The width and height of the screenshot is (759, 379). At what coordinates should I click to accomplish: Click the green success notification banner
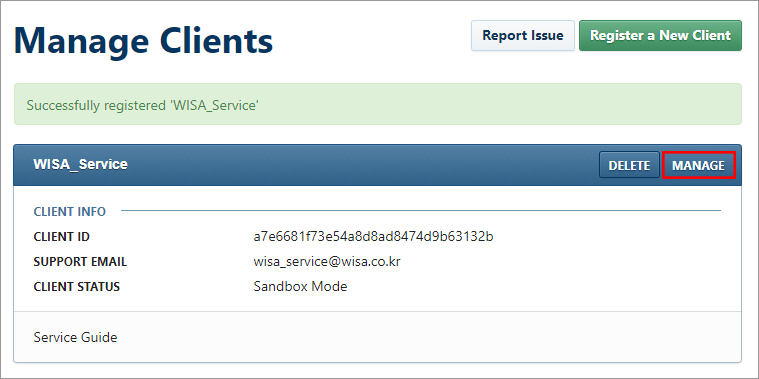tap(378, 104)
